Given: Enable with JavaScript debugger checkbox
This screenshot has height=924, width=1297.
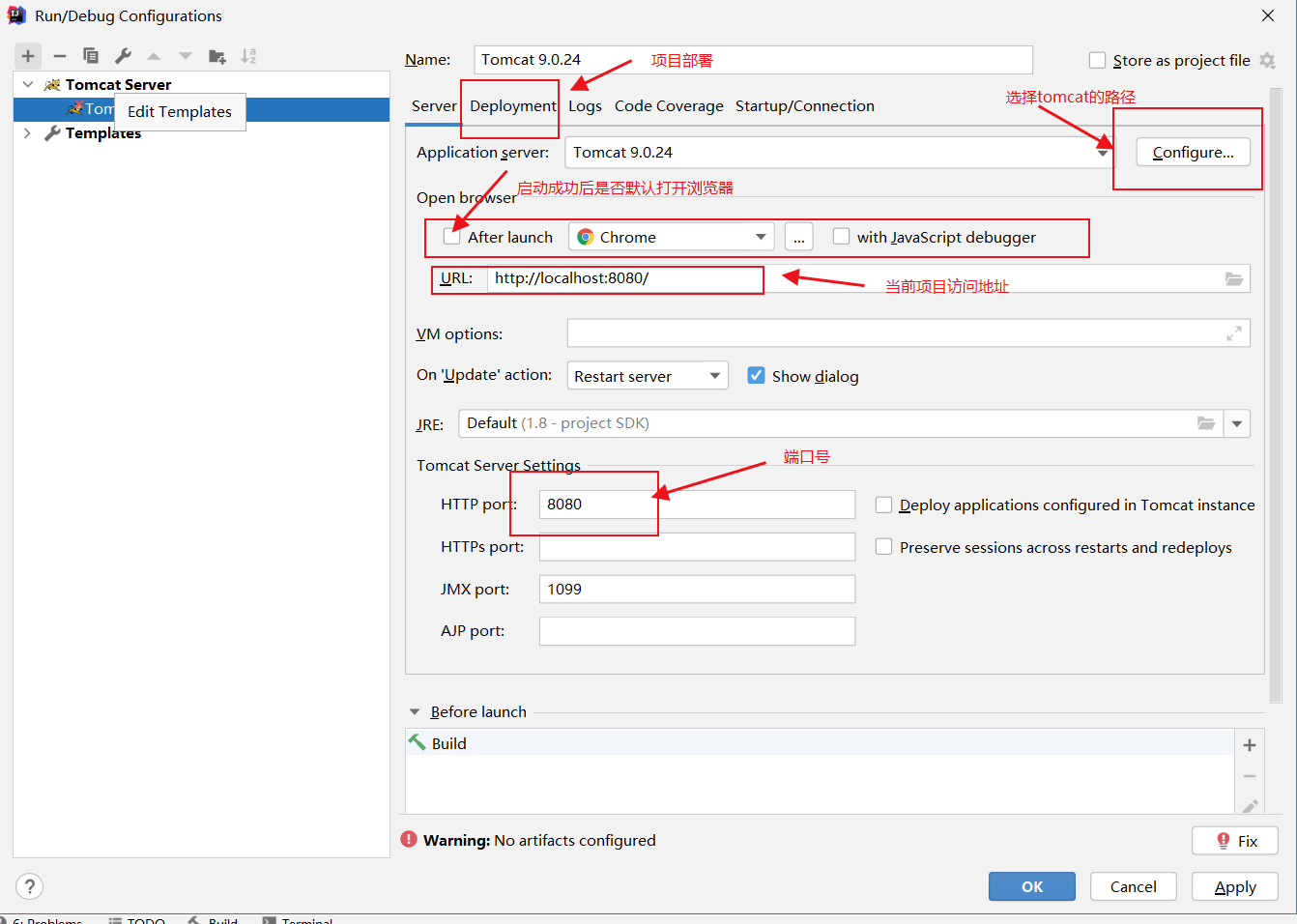Looking at the screenshot, I should click(841, 237).
